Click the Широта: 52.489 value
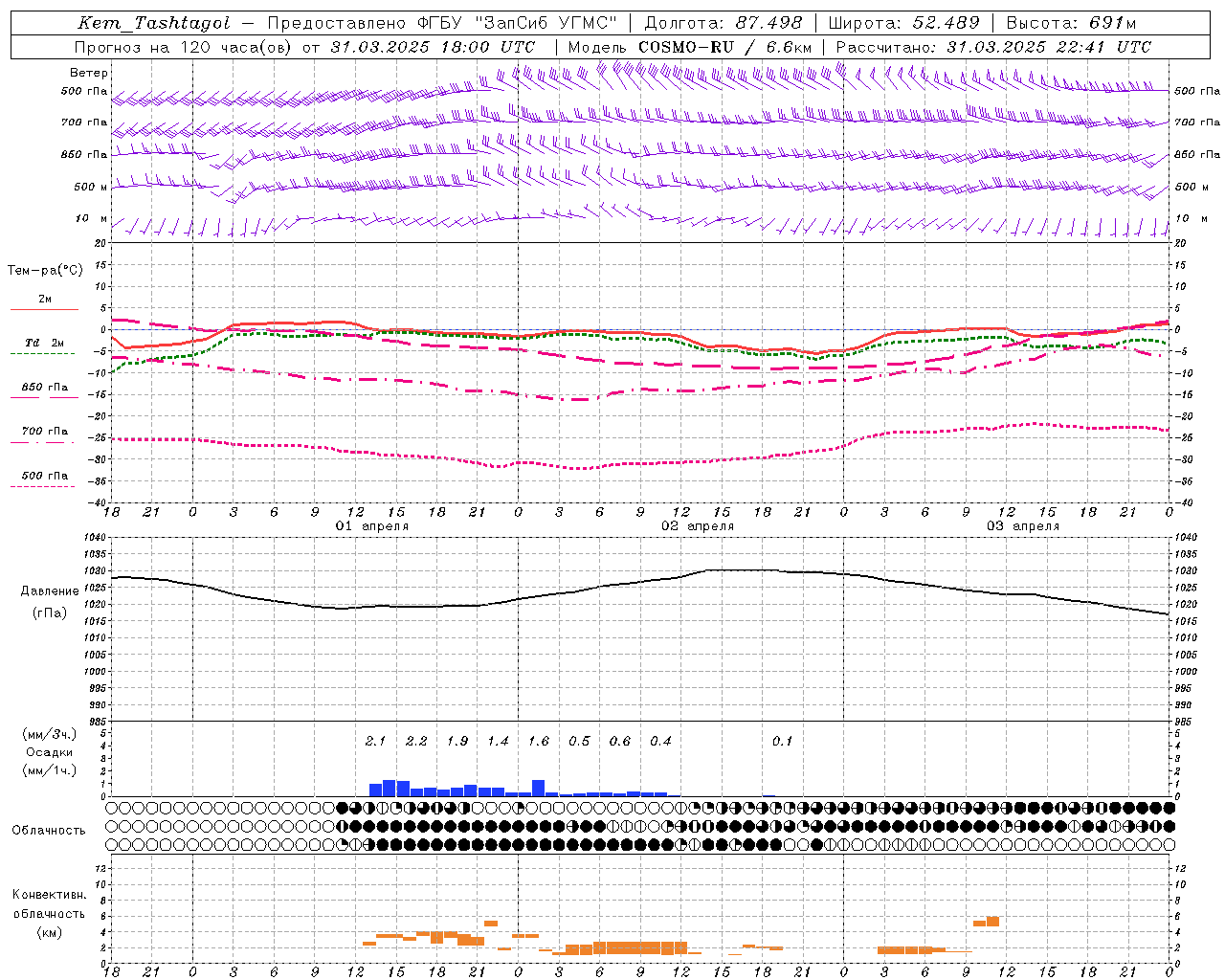Screen dimensions: 1225x980 point(903,23)
